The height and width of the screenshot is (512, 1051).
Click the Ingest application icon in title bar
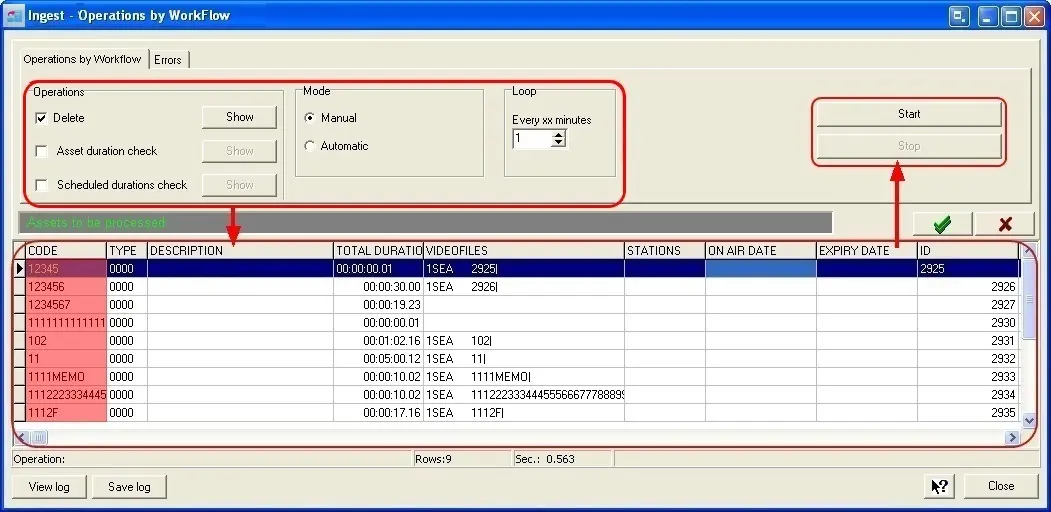pyautogui.click(x=14, y=16)
